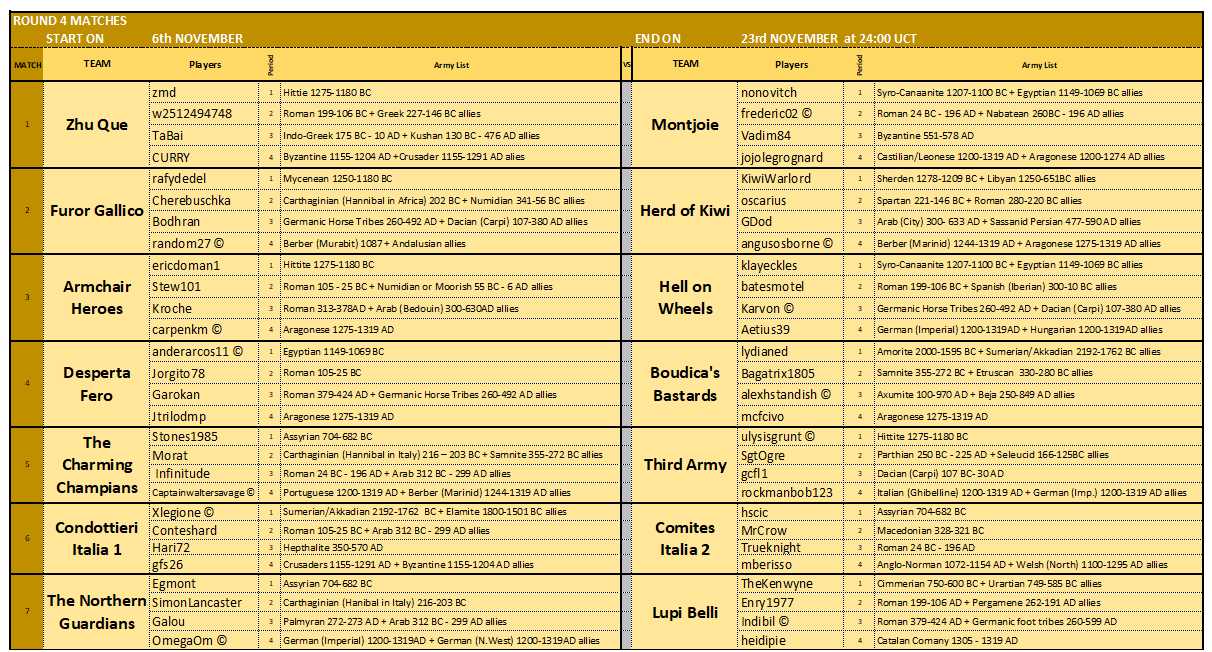The height and width of the screenshot is (652, 1212).
Task: Click player 'Trueknight'
Action: pos(771,548)
